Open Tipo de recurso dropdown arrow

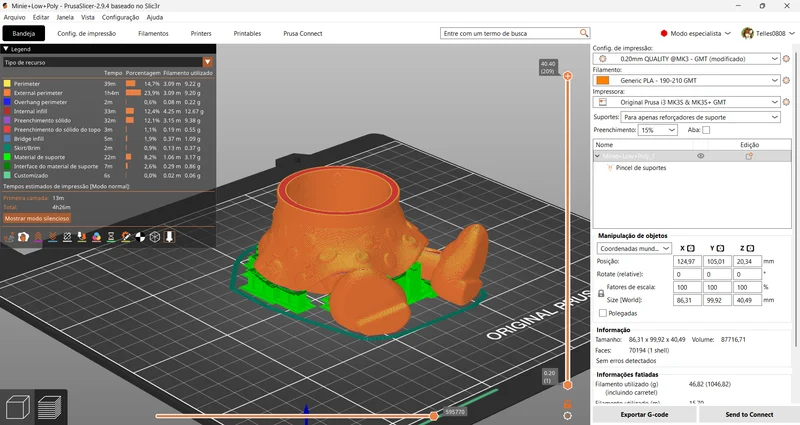tap(208, 62)
